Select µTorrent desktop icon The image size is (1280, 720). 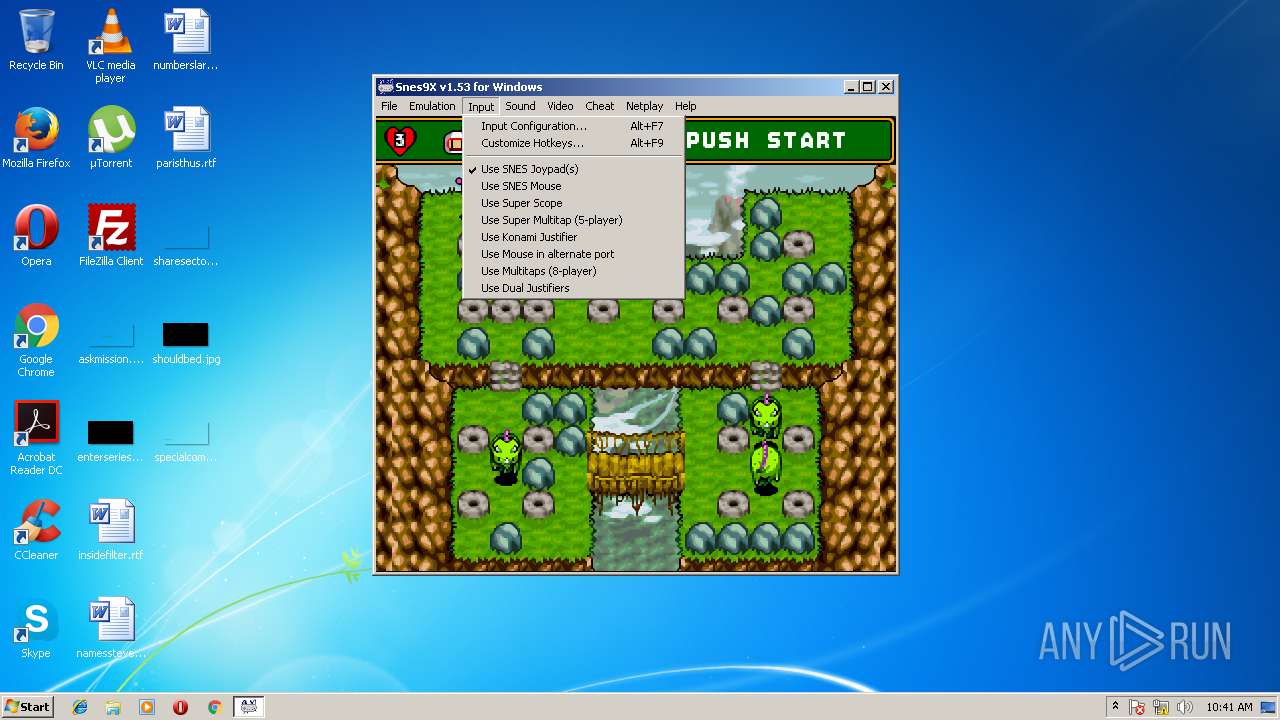coord(110,138)
